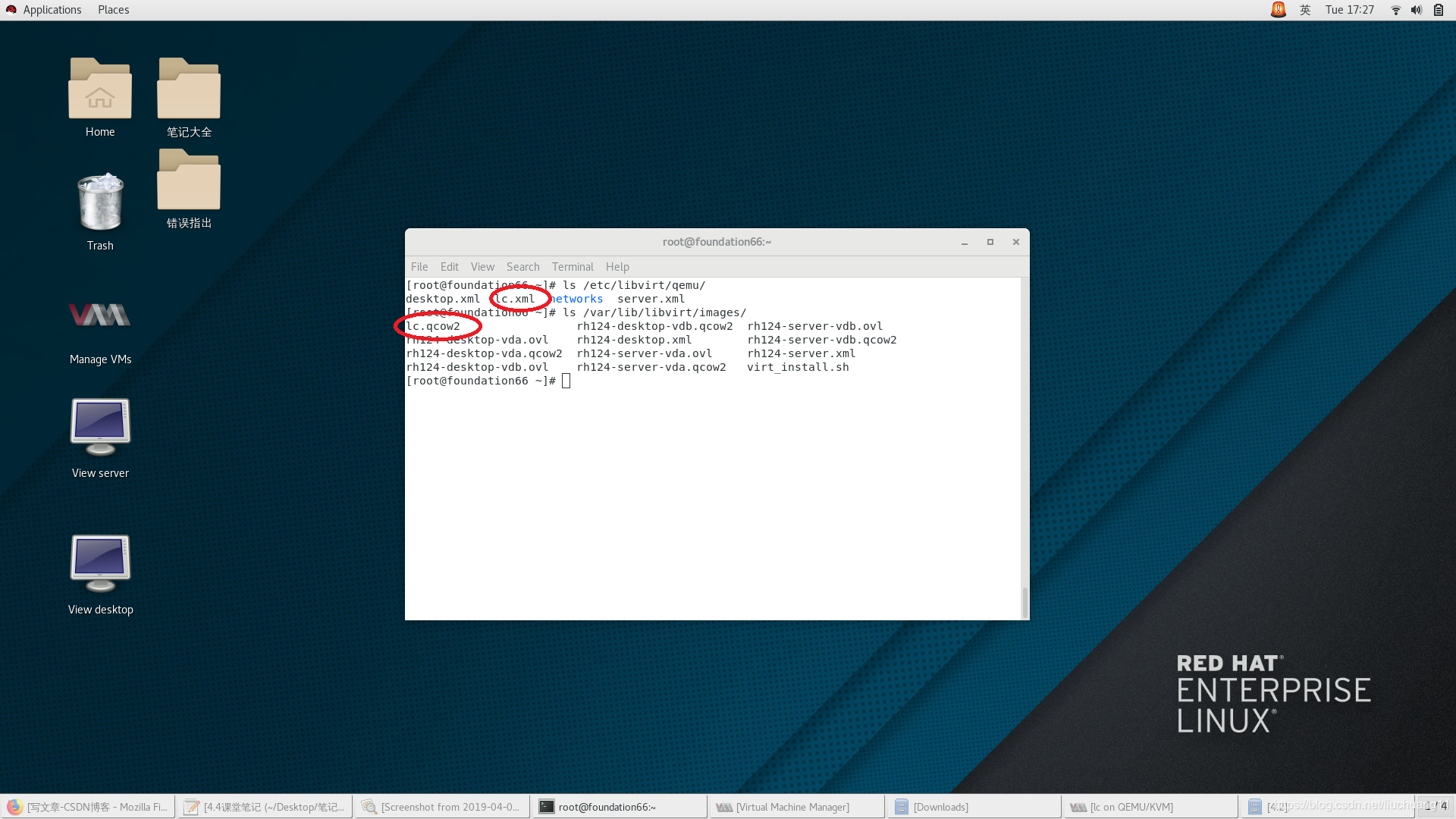
Task: Switch to Mozilla Firefox CSDN taskbar item
Action: tap(88, 807)
